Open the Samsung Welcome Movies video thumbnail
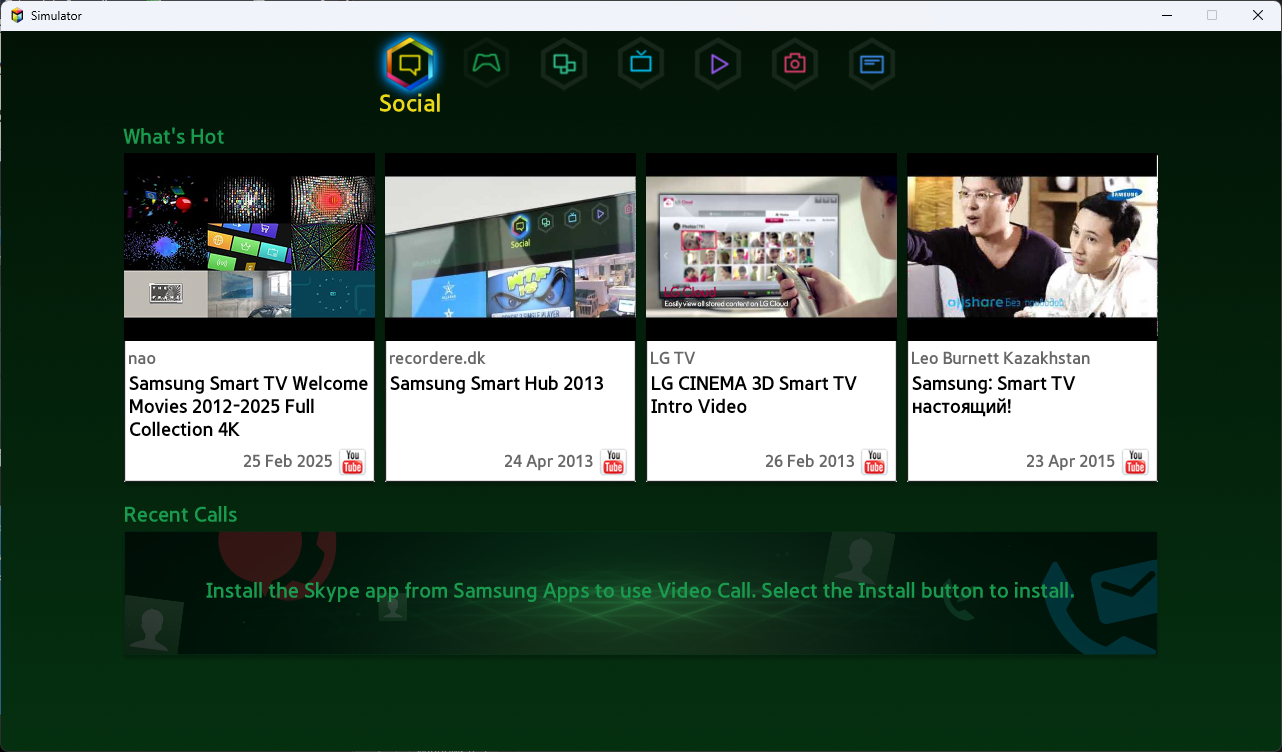 click(249, 247)
